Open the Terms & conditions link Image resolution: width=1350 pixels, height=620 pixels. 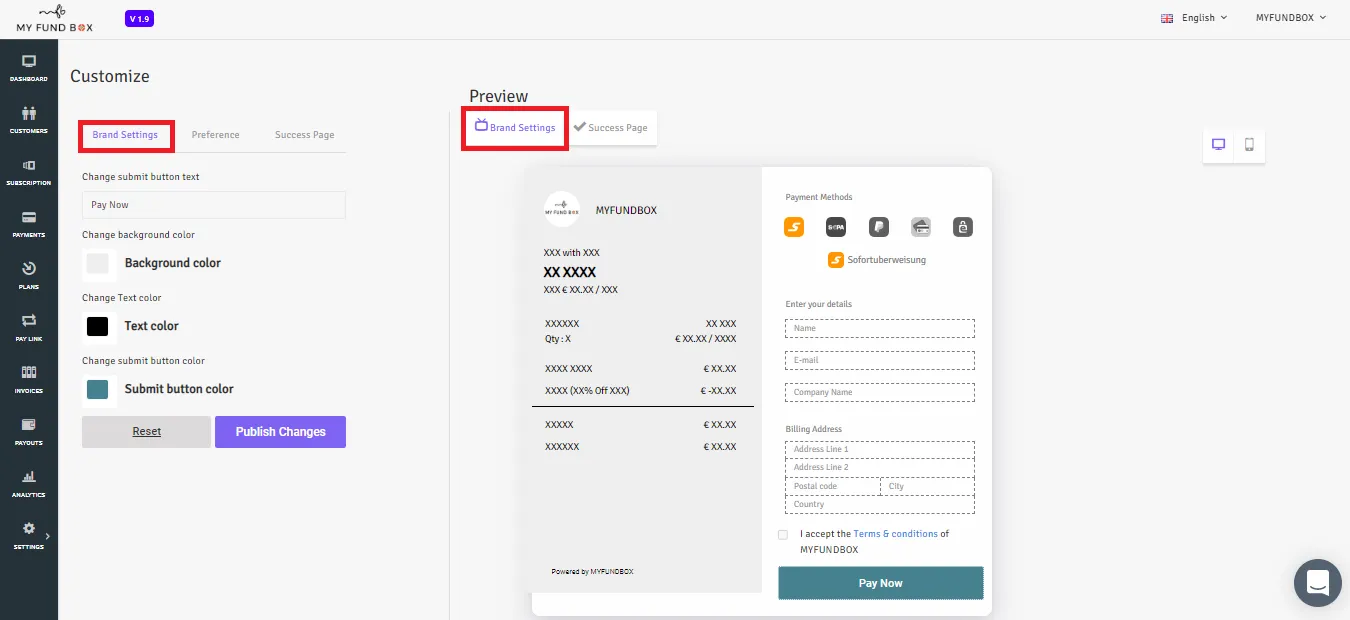(x=895, y=534)
